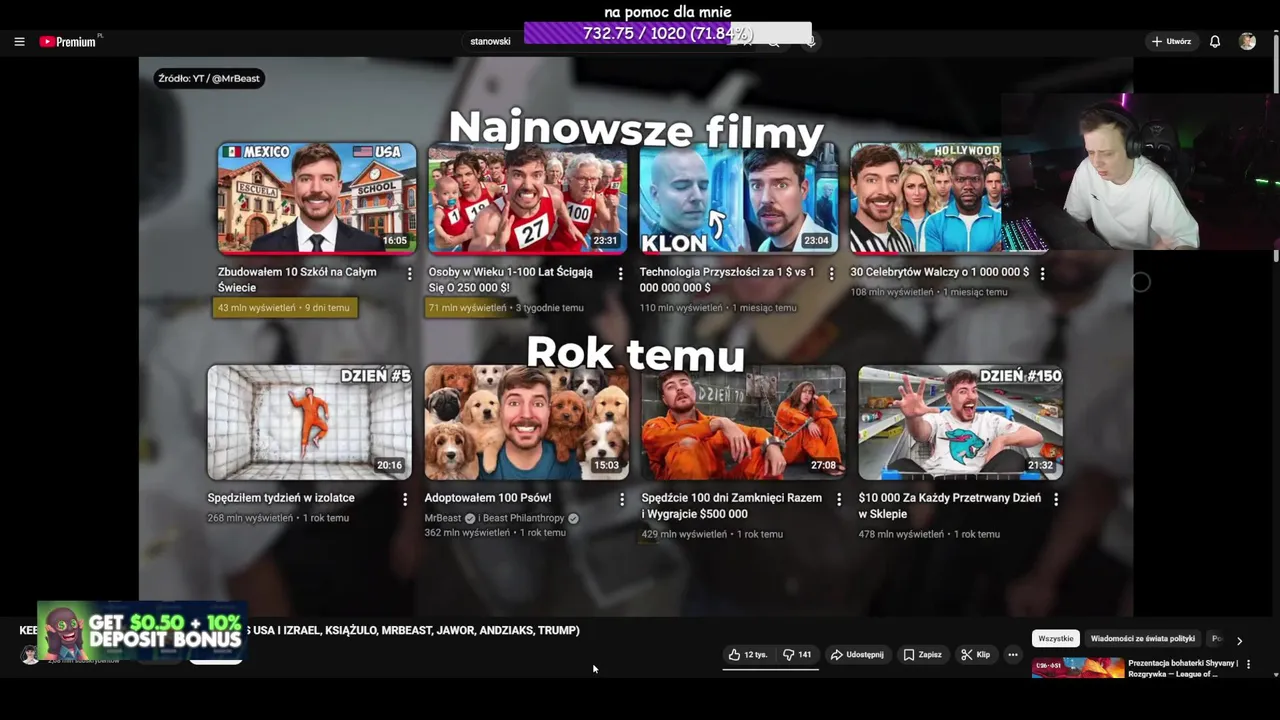The height and width of the screenshot is (720, 1280).
Task: Open options for Technologia Przyszłości video
Action: tap(831, 274)
